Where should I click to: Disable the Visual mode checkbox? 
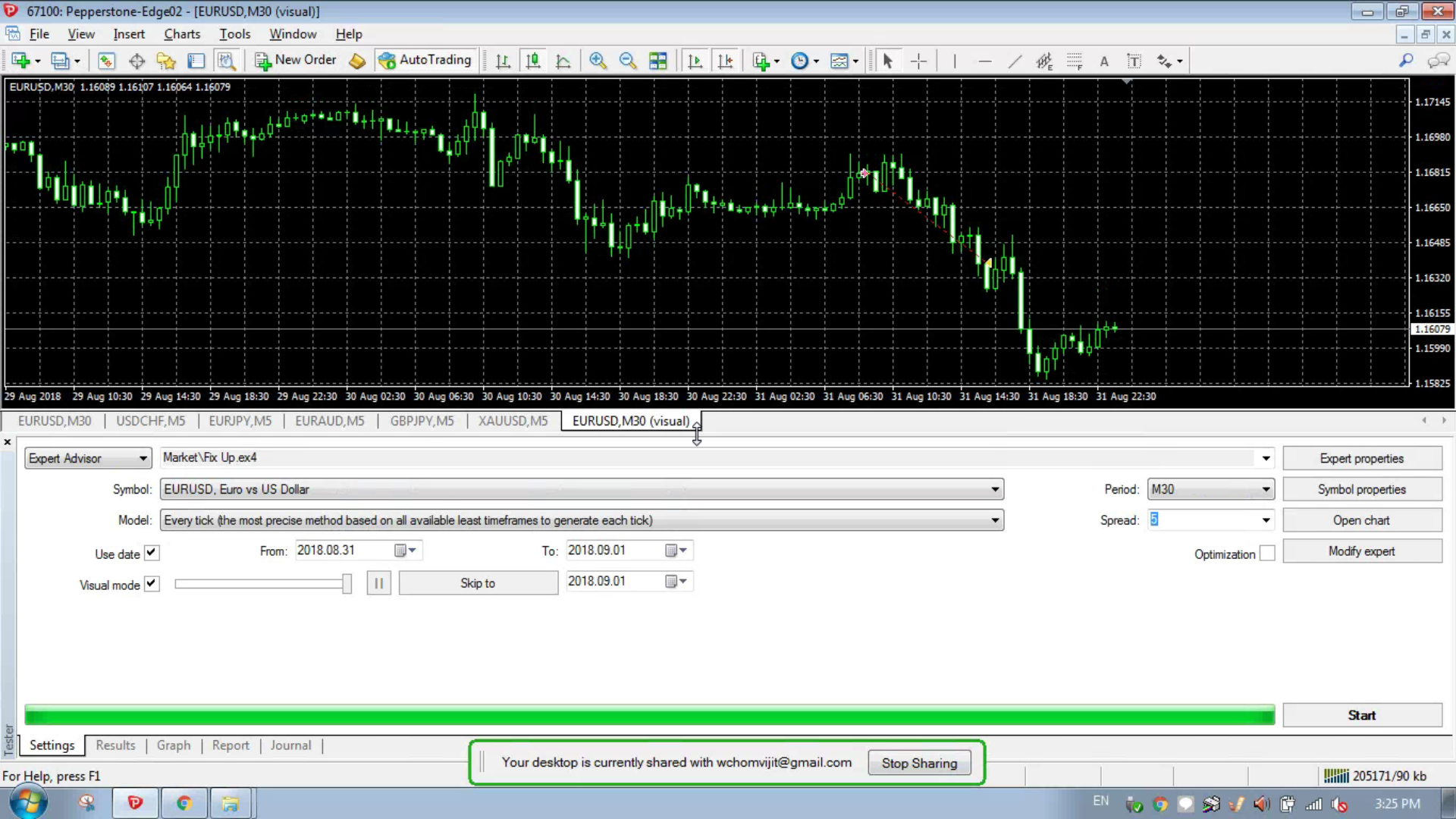(152, 584)
